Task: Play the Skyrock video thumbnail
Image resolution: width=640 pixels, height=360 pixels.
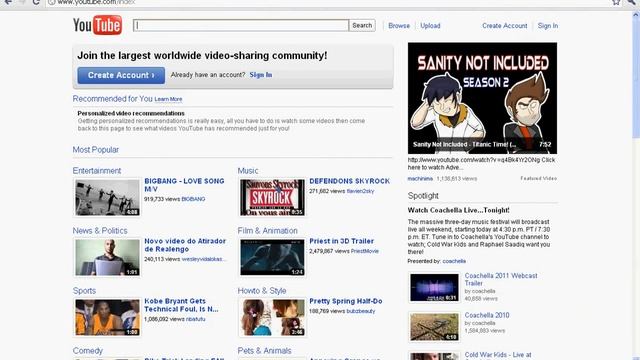Action: pos(272,198)
